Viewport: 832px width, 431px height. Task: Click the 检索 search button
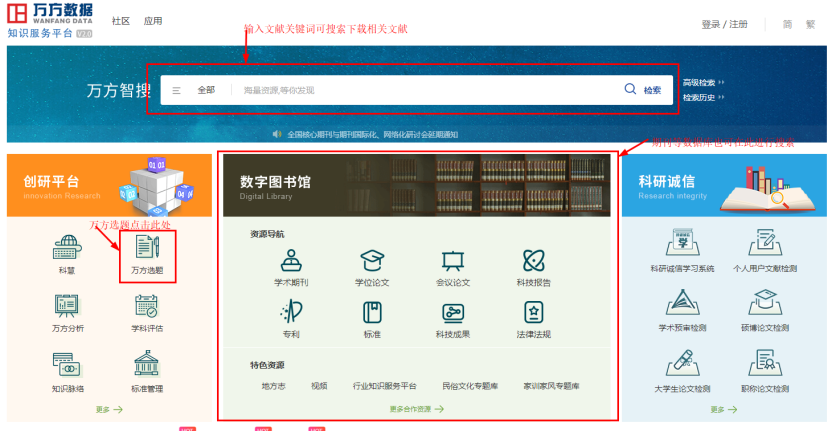click(643, 90)
